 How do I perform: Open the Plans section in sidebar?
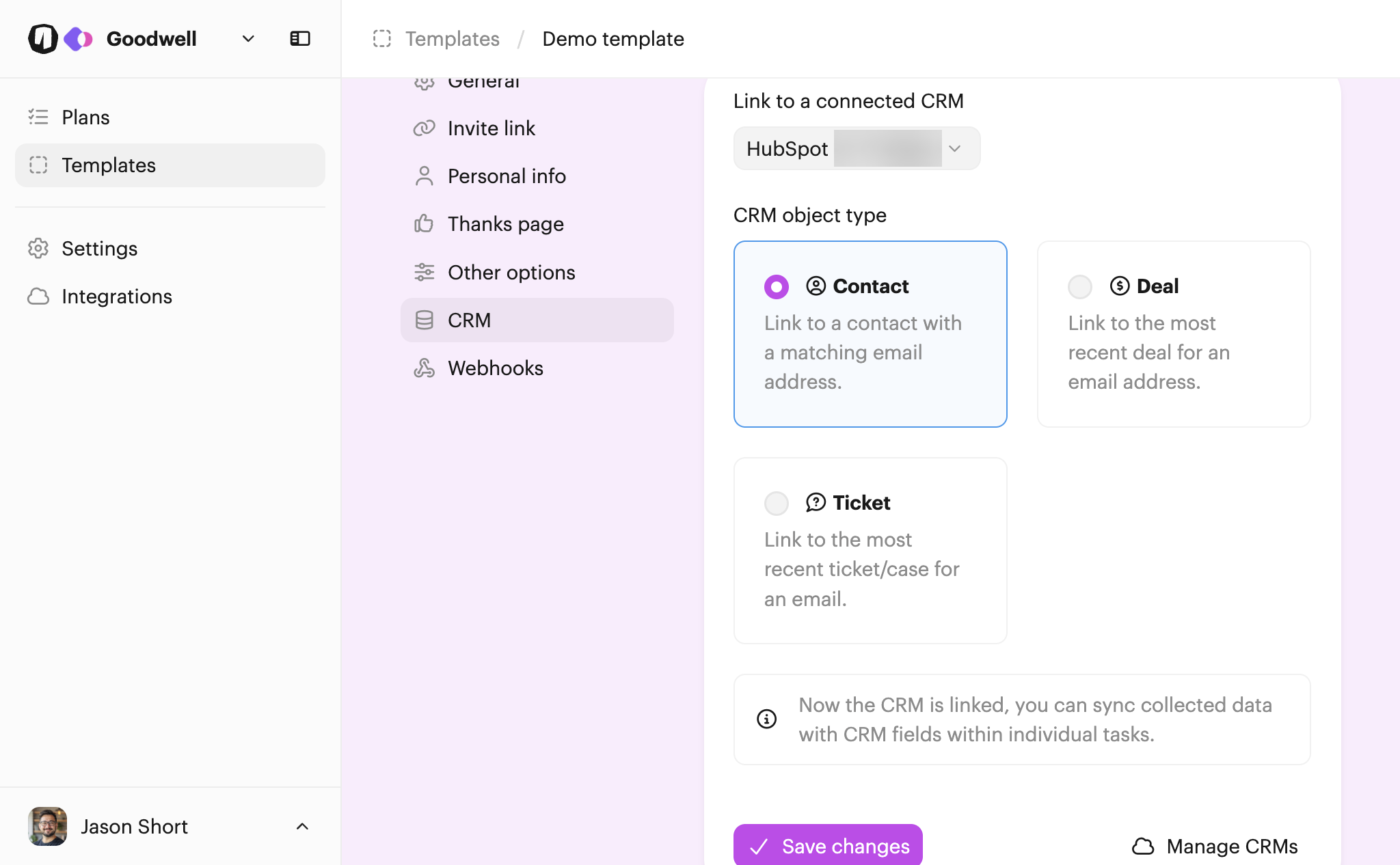click(x=85, y=118)
